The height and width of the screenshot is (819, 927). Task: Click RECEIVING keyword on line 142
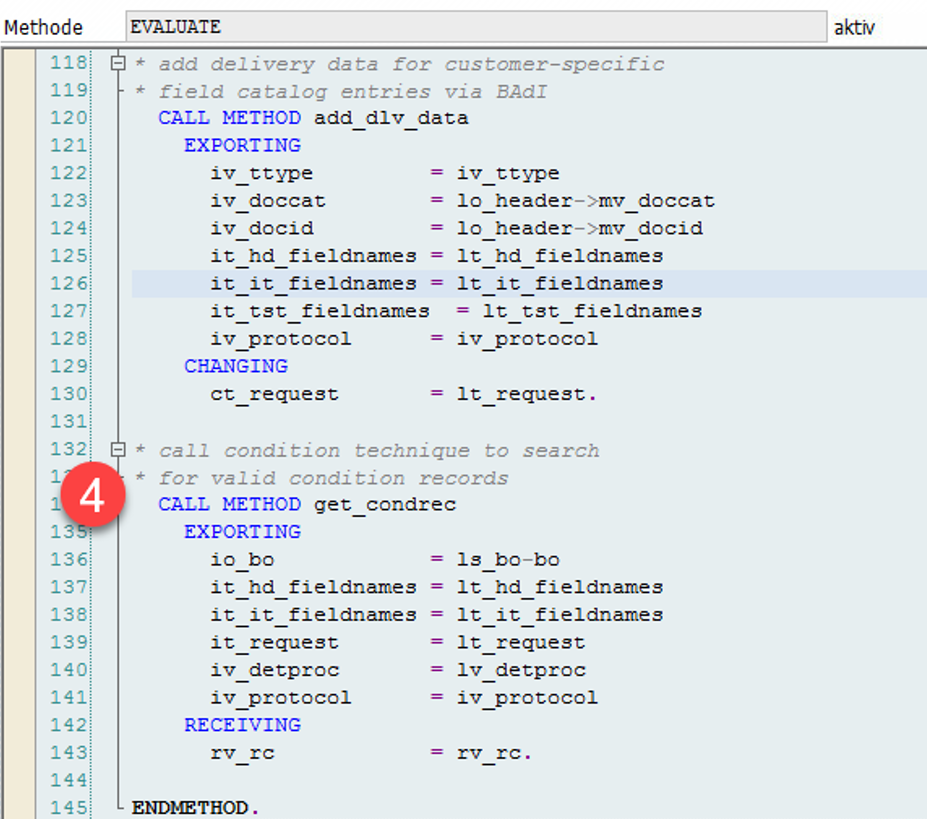[x=242, y=725]
